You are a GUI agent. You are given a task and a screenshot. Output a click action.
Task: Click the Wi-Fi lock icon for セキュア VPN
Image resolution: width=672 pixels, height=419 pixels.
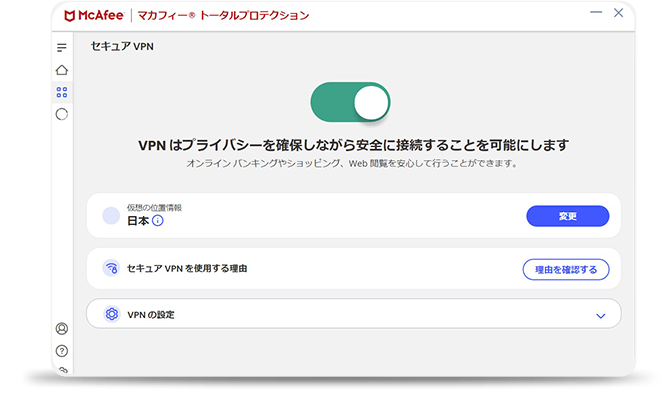[111, 269]
